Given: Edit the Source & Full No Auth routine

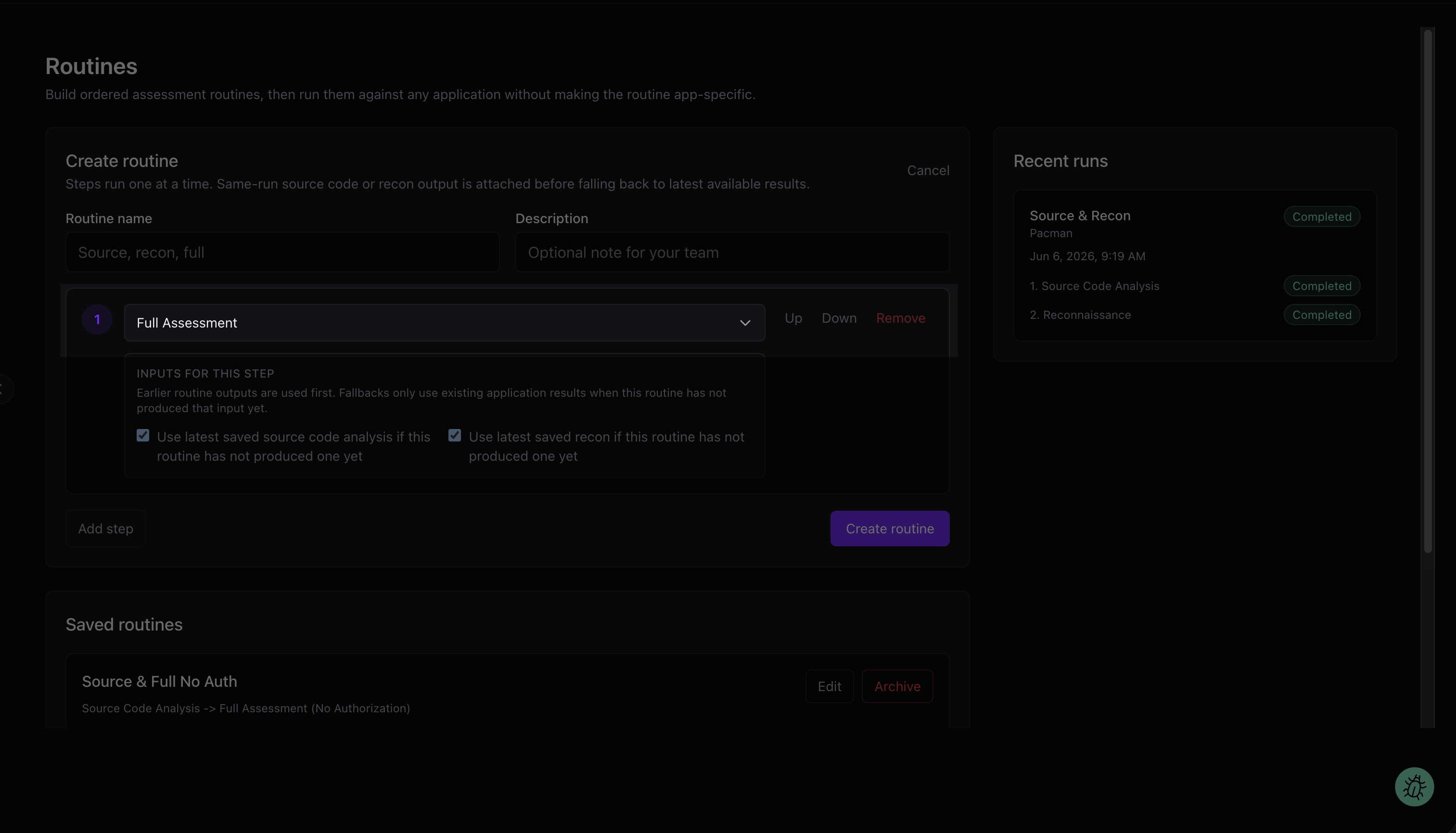Looking at the screenshot, I should pos(830,686).
